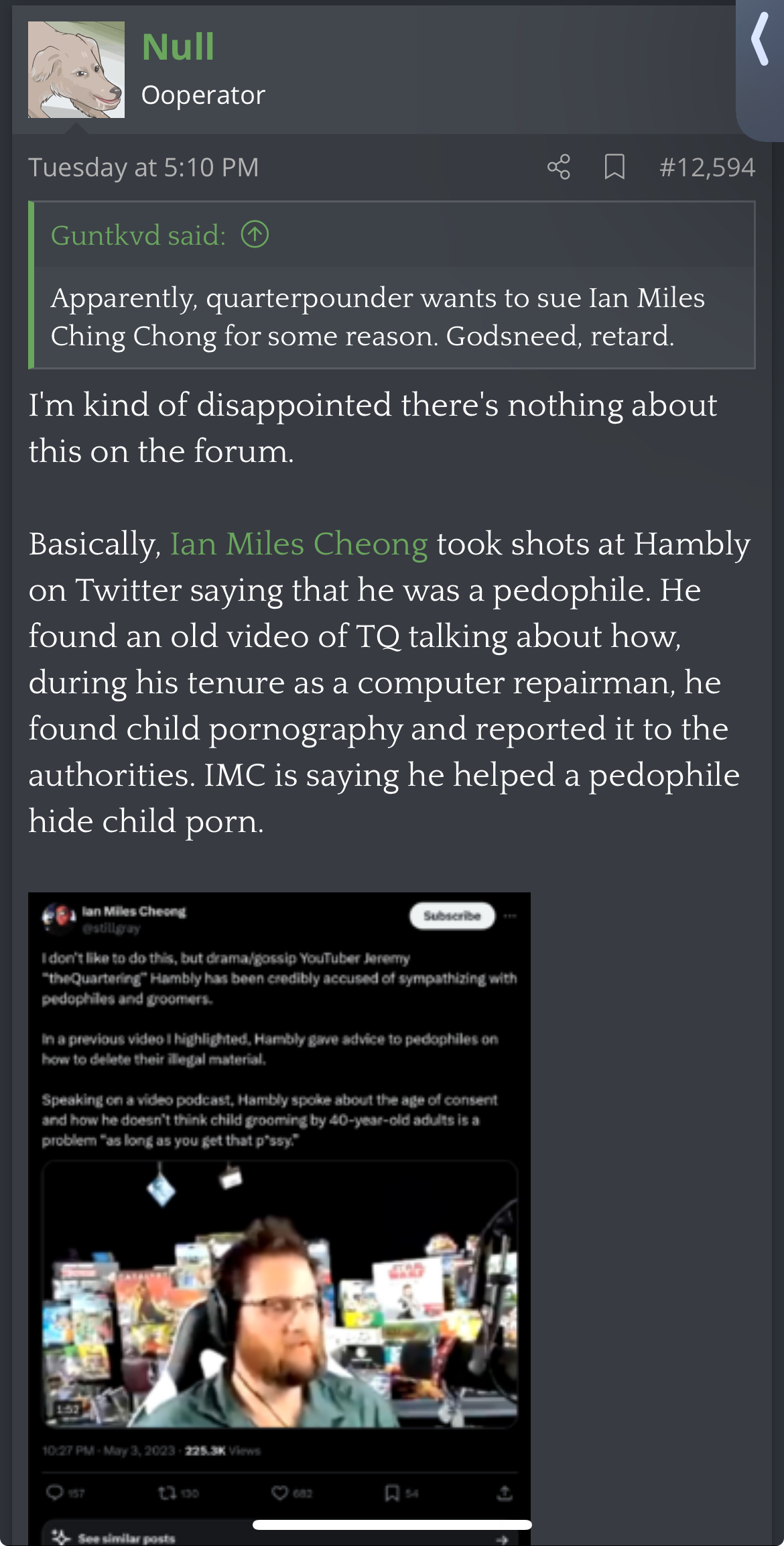Screen dimensions: 784x1546
Task: Click the retweet icon under the tweet
Action: tap(168, 1492)
